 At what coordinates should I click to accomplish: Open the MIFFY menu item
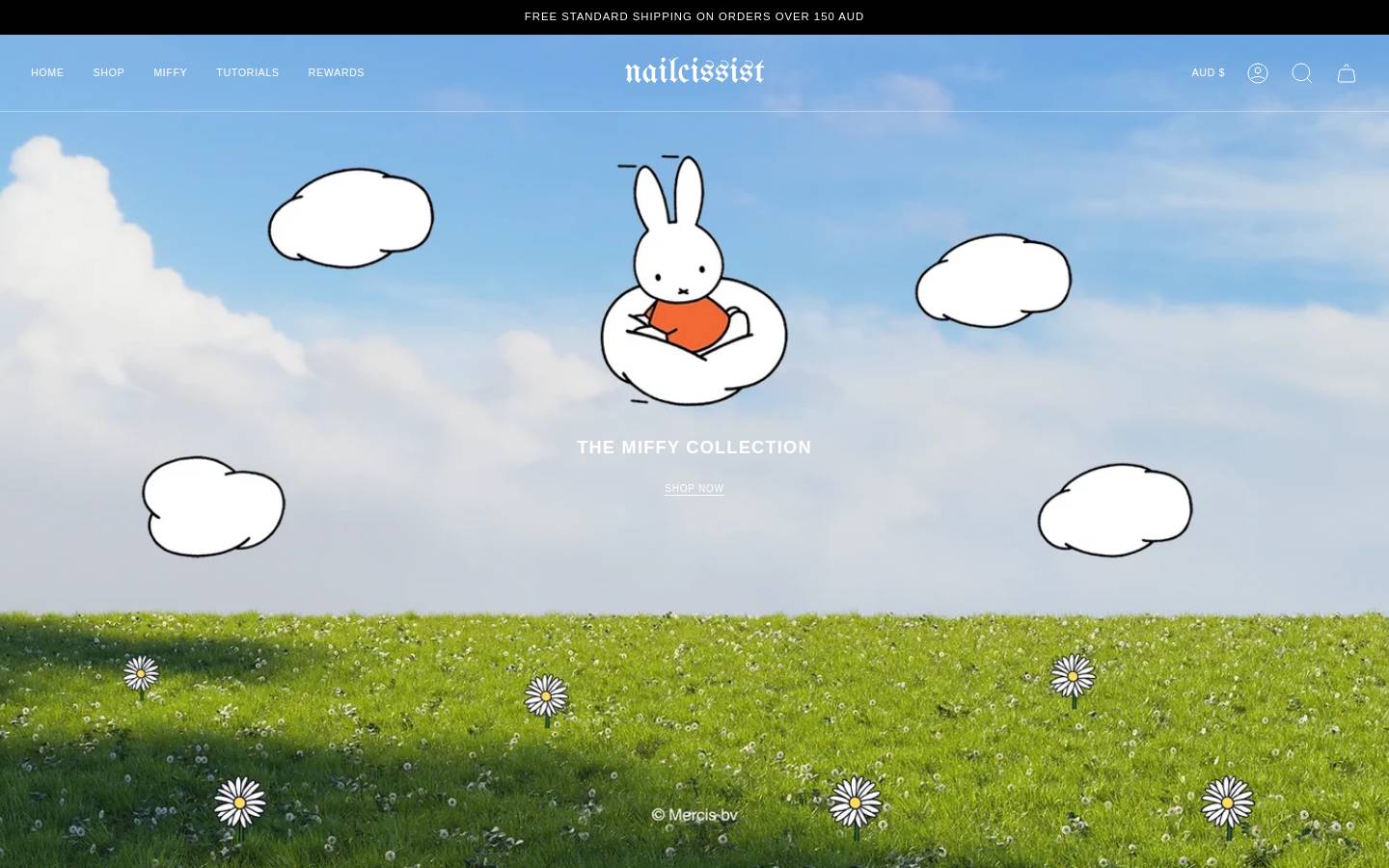(170, 73)
